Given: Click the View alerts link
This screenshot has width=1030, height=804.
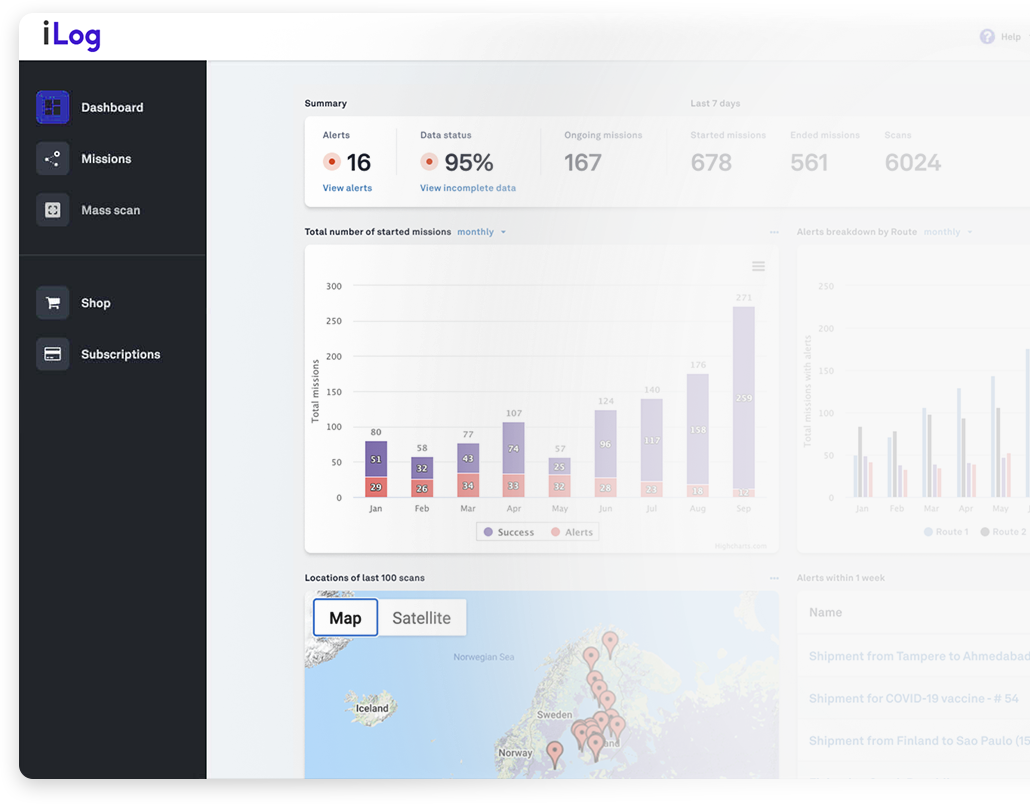Looking at the screenshot, I should point(347,188).
